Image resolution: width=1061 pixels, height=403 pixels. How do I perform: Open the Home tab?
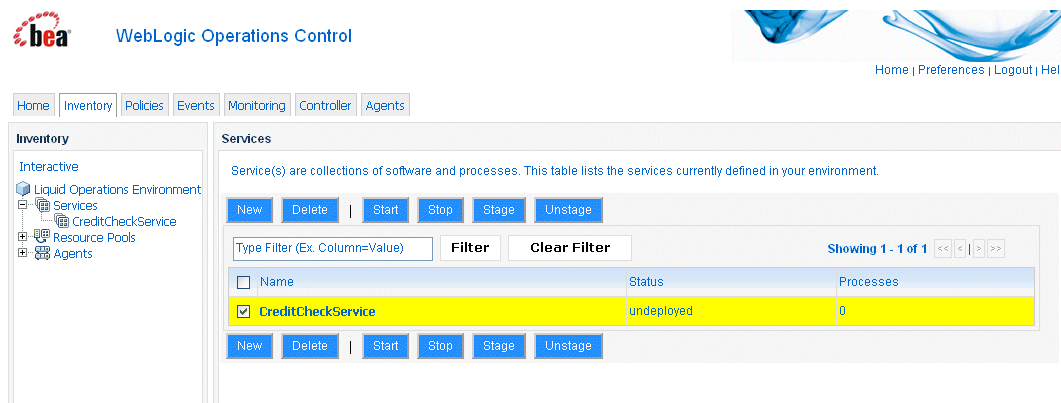[x=33, y=105]
